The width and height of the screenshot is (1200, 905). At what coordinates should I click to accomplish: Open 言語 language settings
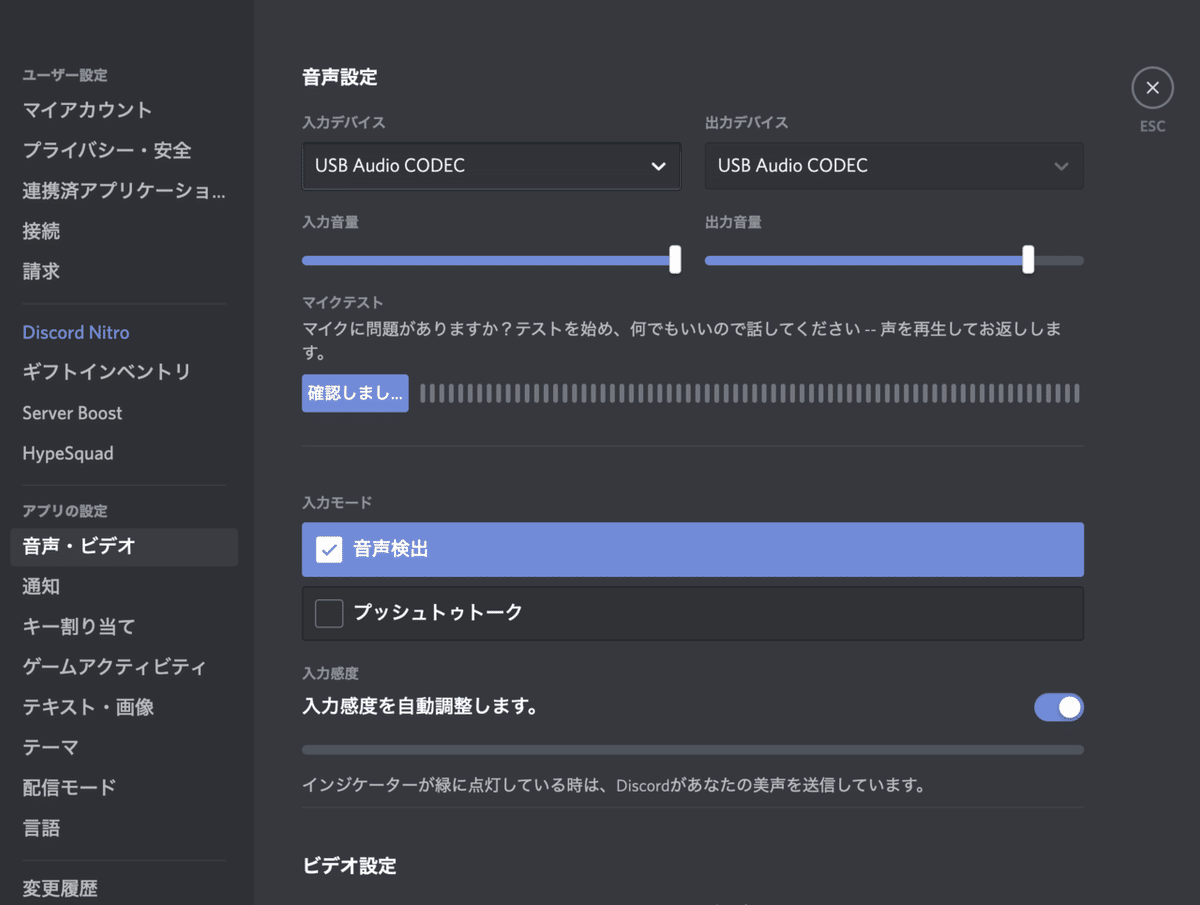(41, 828)
